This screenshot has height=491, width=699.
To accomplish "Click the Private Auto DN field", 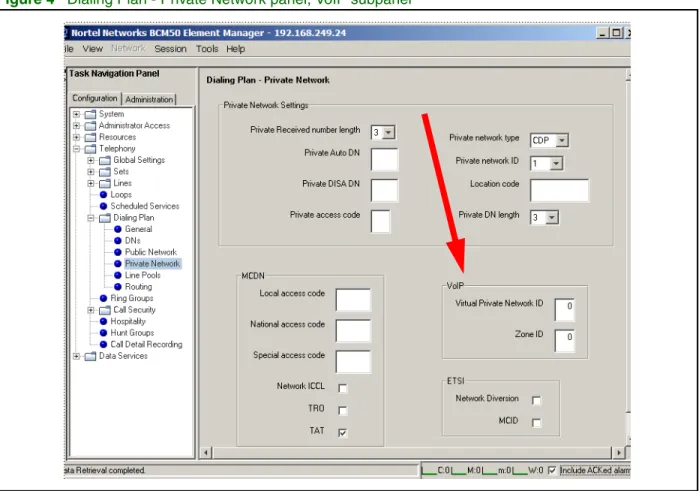I will (384, 160).
